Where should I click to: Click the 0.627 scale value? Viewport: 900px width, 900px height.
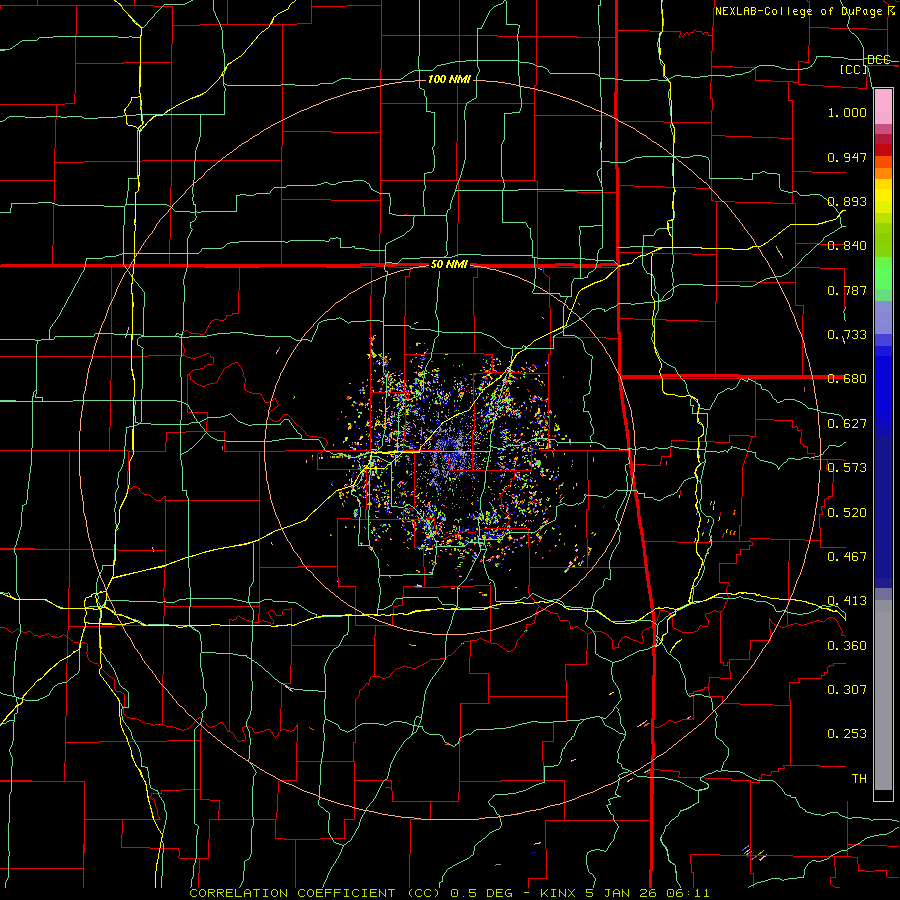[x=847, y=424]
